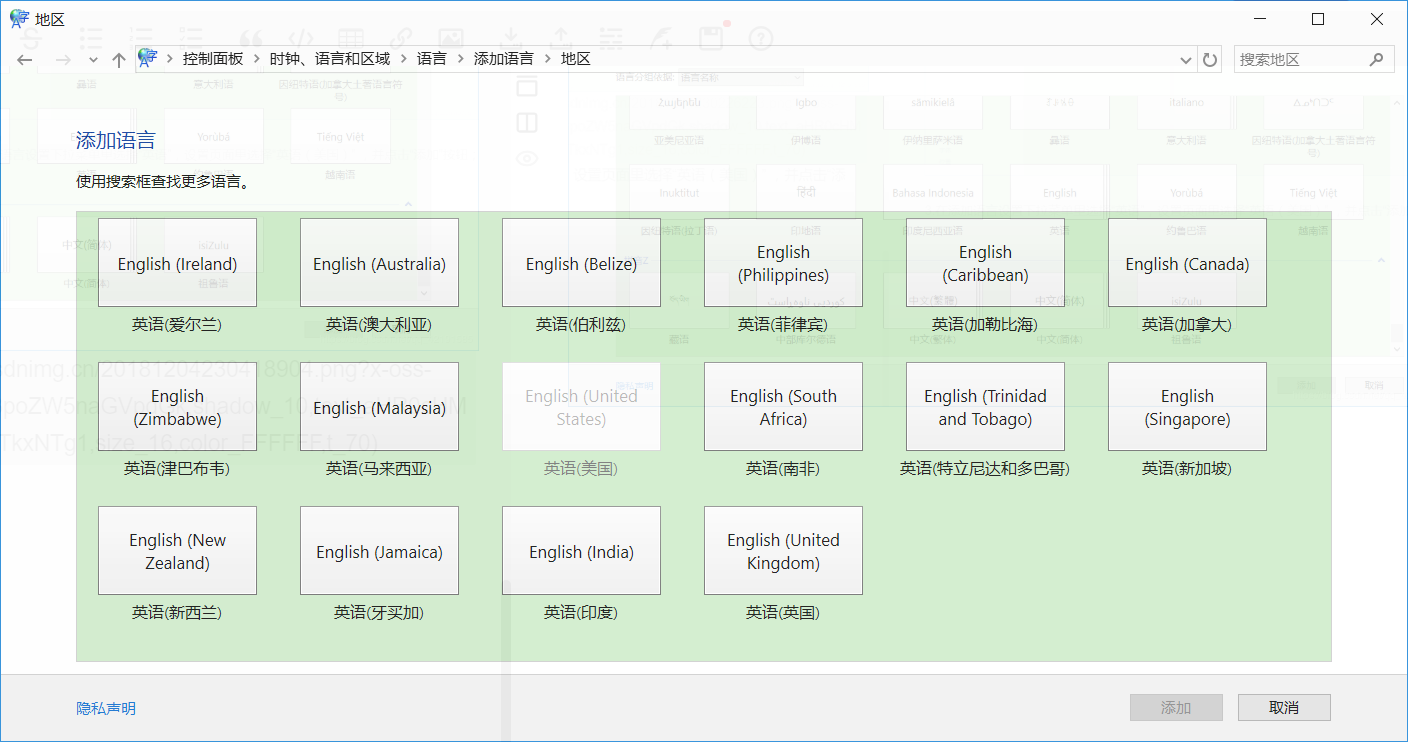
Task: Click label 英语(爱尔兰)
Action: pos(177,325)
